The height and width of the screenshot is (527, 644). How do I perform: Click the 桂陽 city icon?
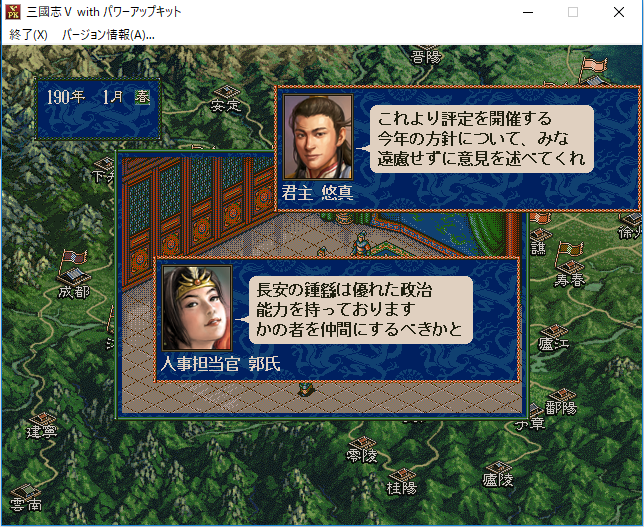click(x=402, y=474)
